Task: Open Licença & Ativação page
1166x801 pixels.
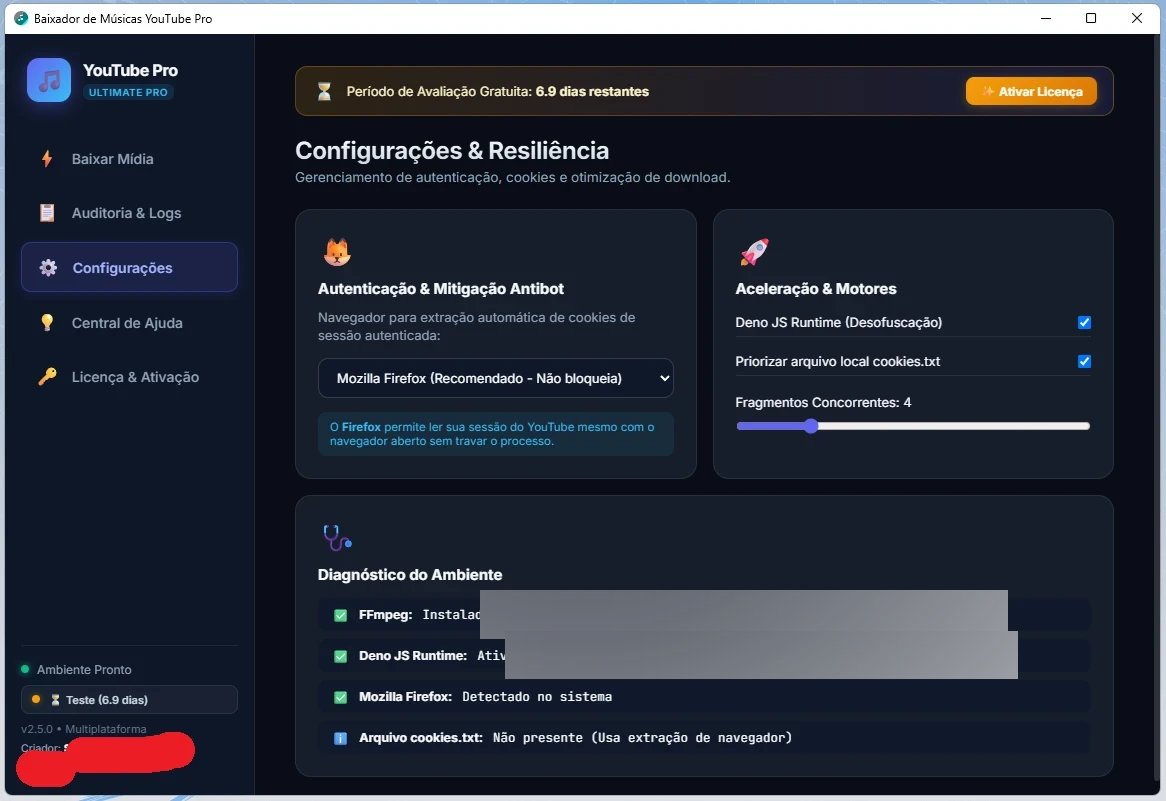Action: [x=129, y=377]
